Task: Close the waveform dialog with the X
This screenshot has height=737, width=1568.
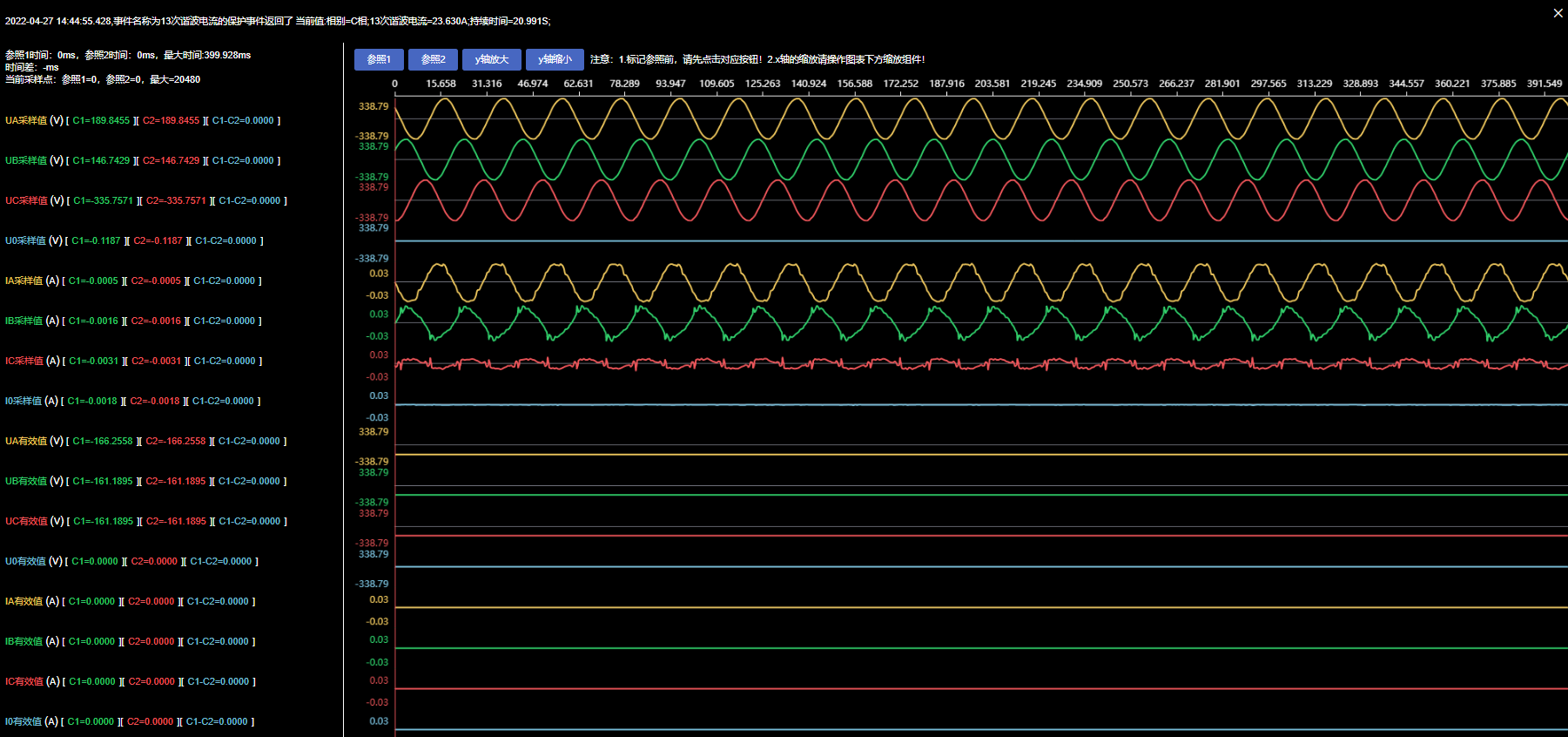Action: coord(1558,13)
